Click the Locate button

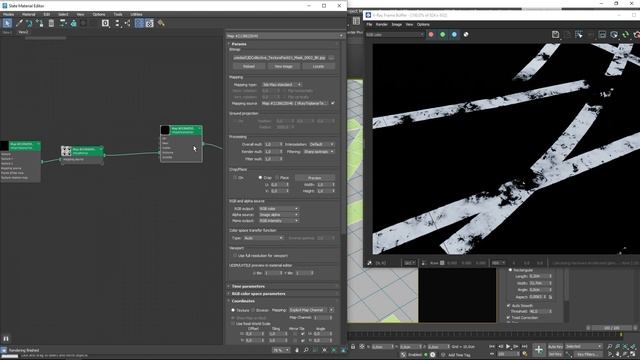tap(318, 66)
